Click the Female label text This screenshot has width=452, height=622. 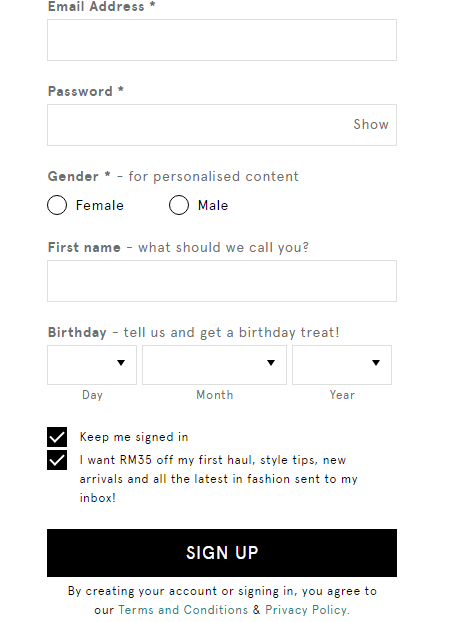(x=100, y=205)
